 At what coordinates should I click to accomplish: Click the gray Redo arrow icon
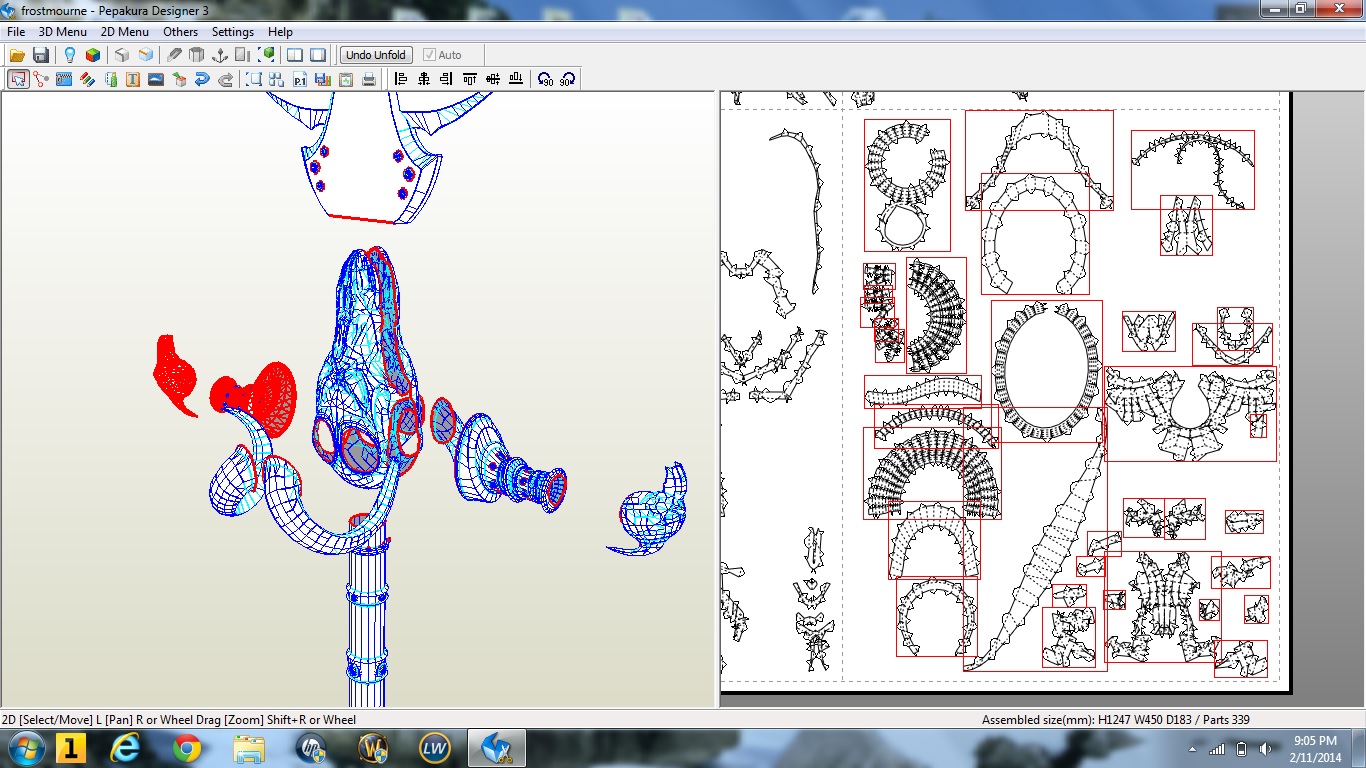225,79
